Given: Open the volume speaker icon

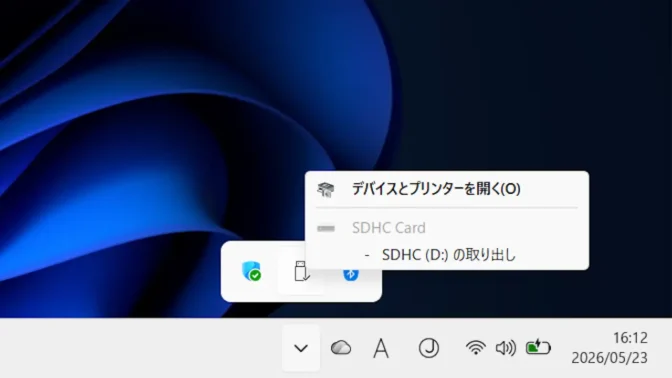Looking at the screenshot, I should [506, 348].
